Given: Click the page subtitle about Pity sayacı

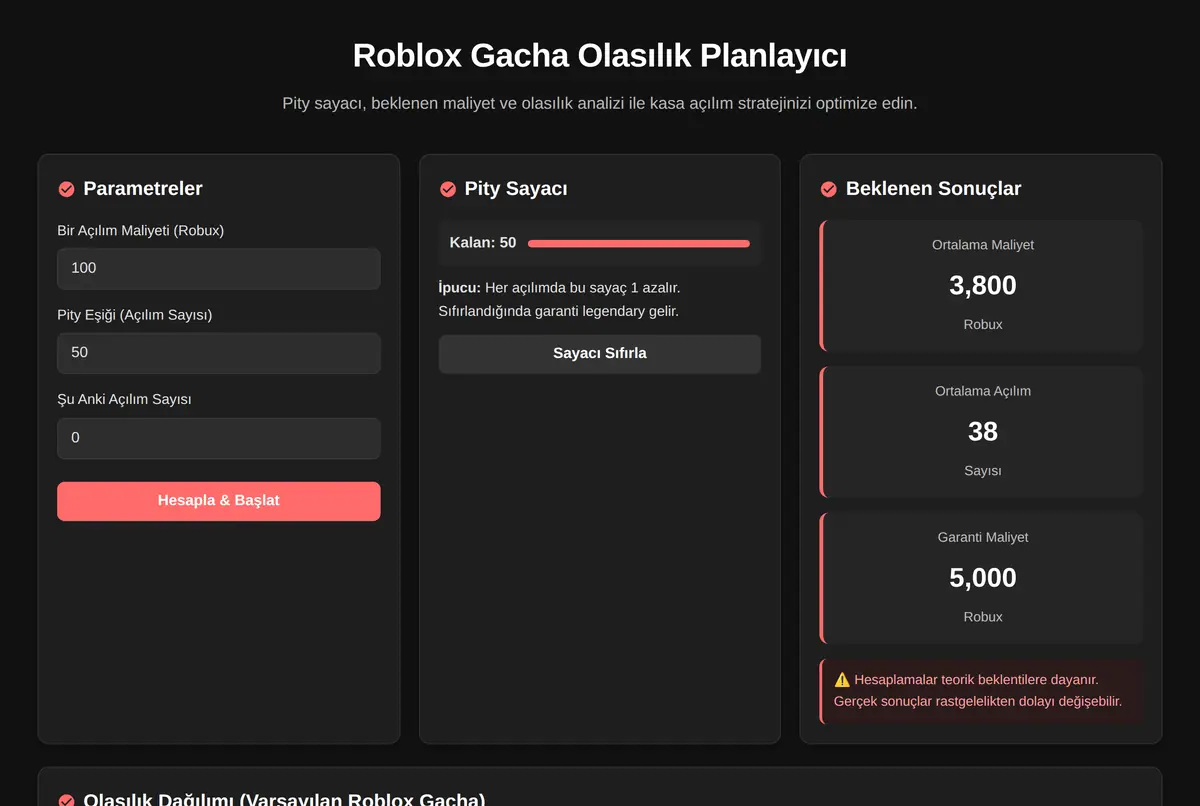Looking at the screenshot, I should (x=600, y=103).
